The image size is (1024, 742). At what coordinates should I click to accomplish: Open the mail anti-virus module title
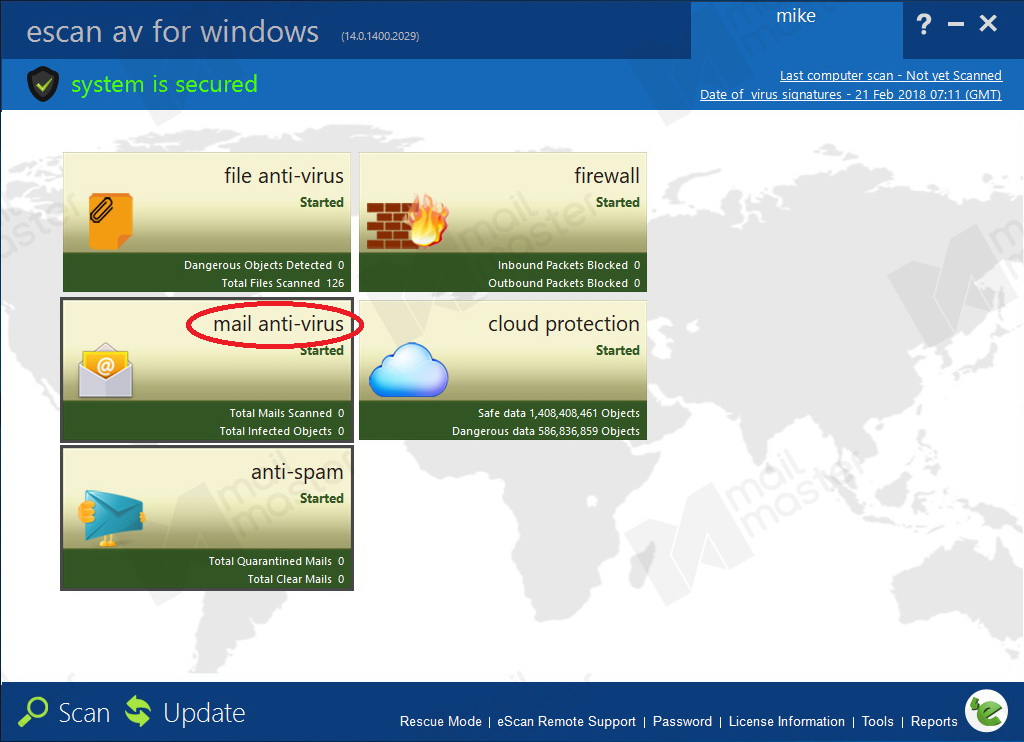(x=278, y=324)
